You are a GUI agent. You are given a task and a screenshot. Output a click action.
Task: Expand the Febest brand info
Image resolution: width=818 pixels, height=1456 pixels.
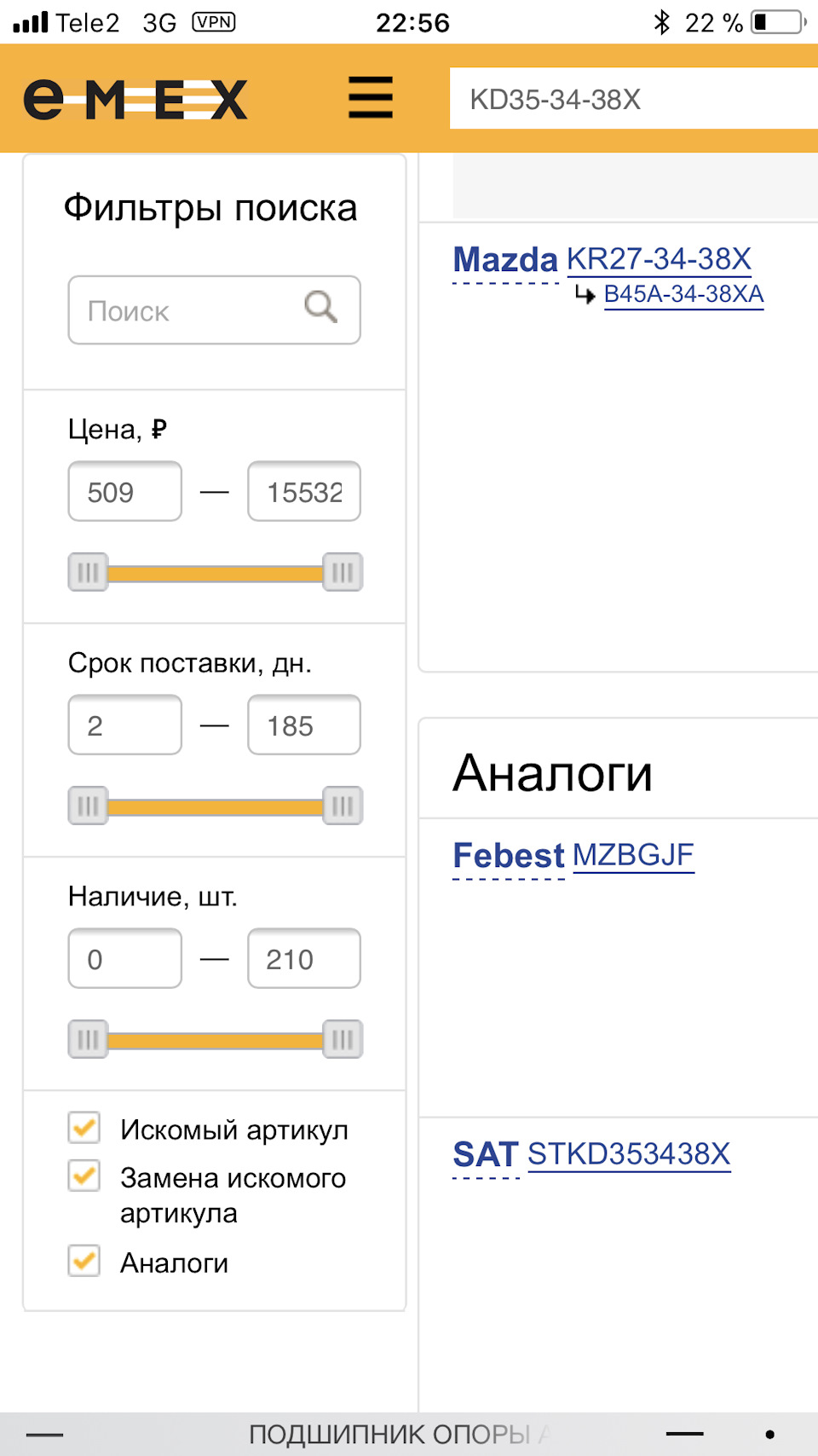tap(508, 856)
